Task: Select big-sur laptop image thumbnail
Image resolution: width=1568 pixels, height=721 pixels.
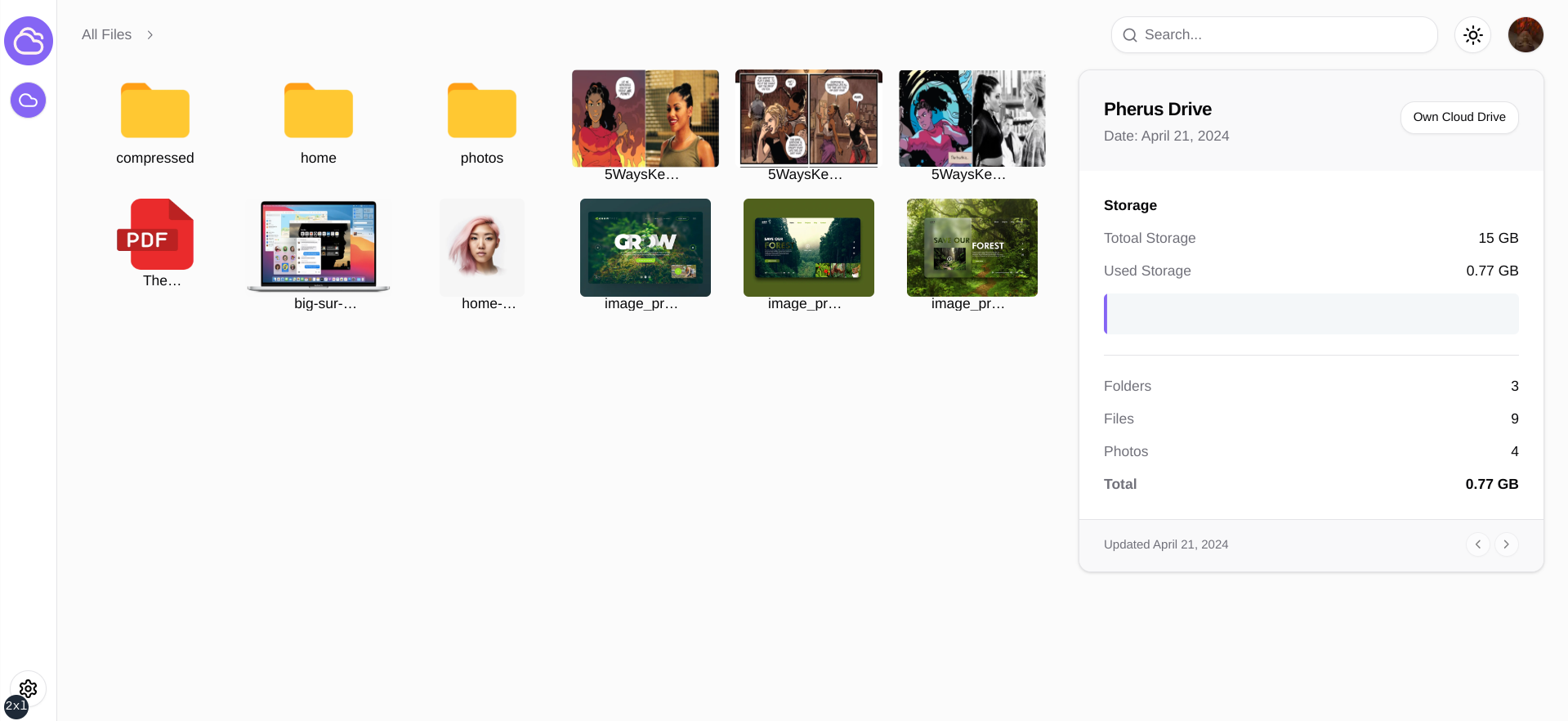Action: (x=319, y=247)
